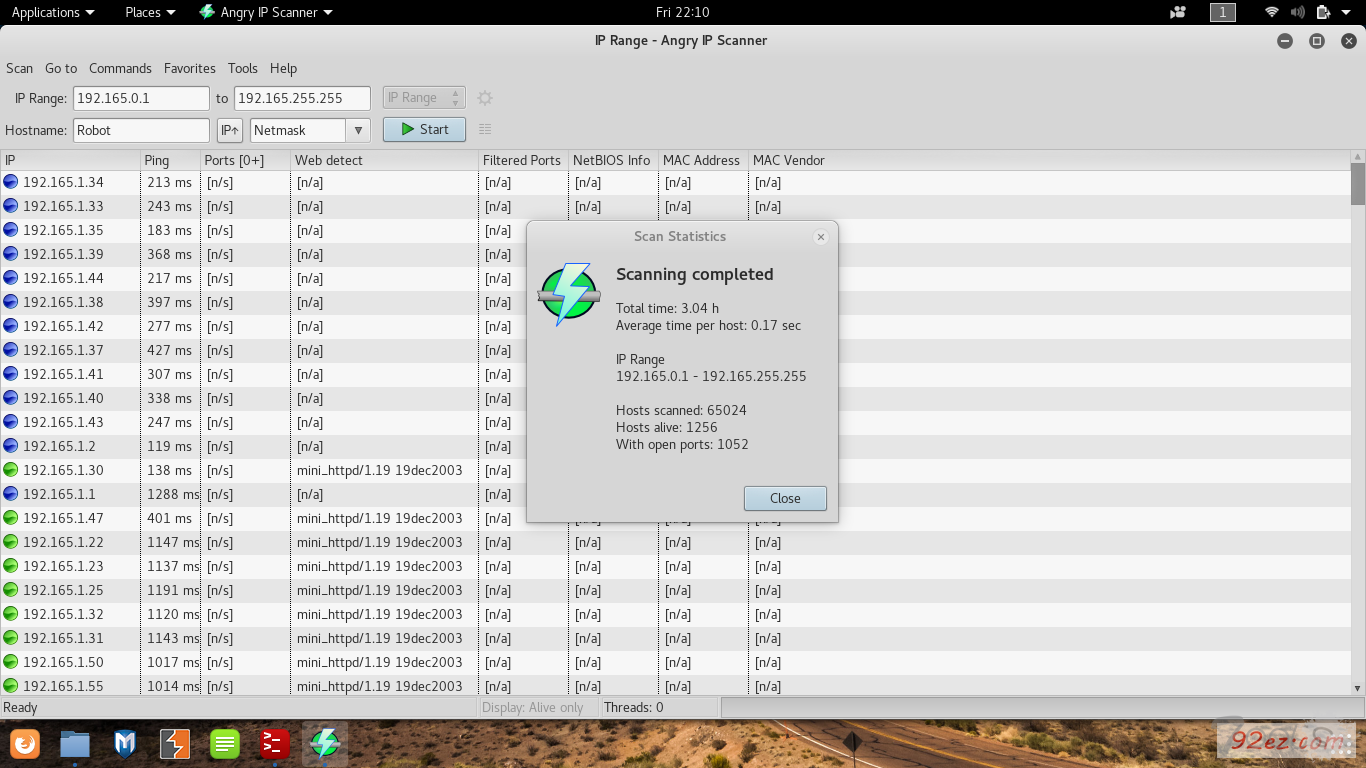The image size is (1366, 768).
Task: Open the Favorites menu
Action: tap(190, 68)
